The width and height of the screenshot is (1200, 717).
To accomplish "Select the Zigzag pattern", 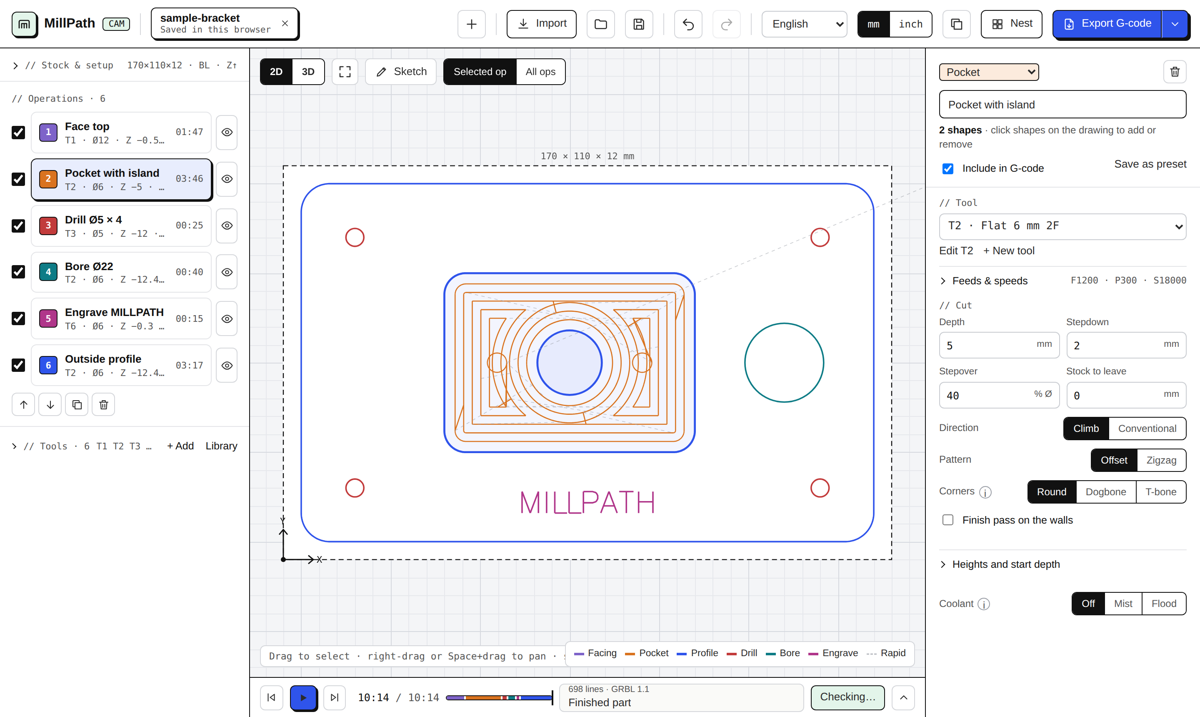I will (1161, 460).
